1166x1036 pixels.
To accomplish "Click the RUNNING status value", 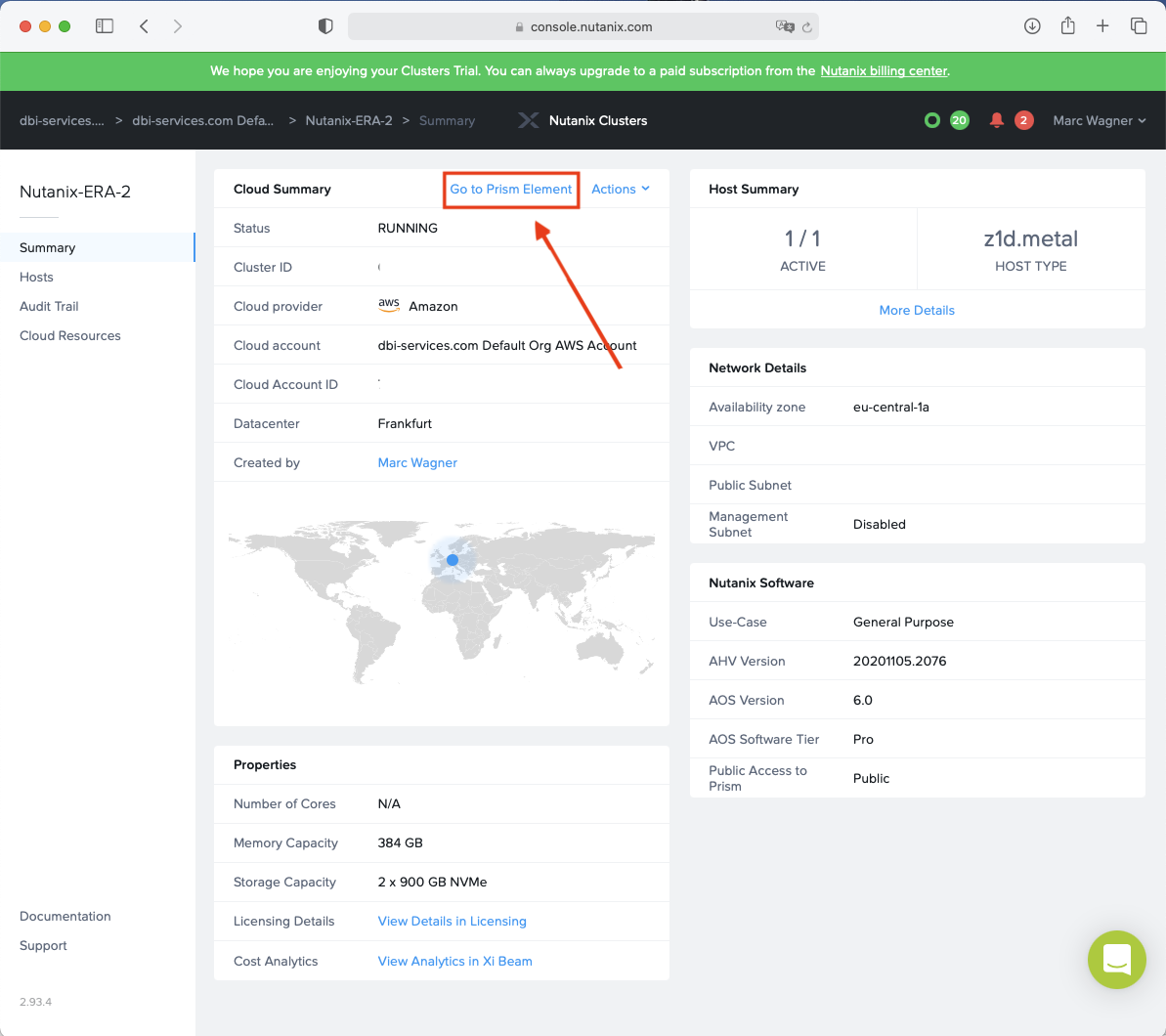I will 408,229.
